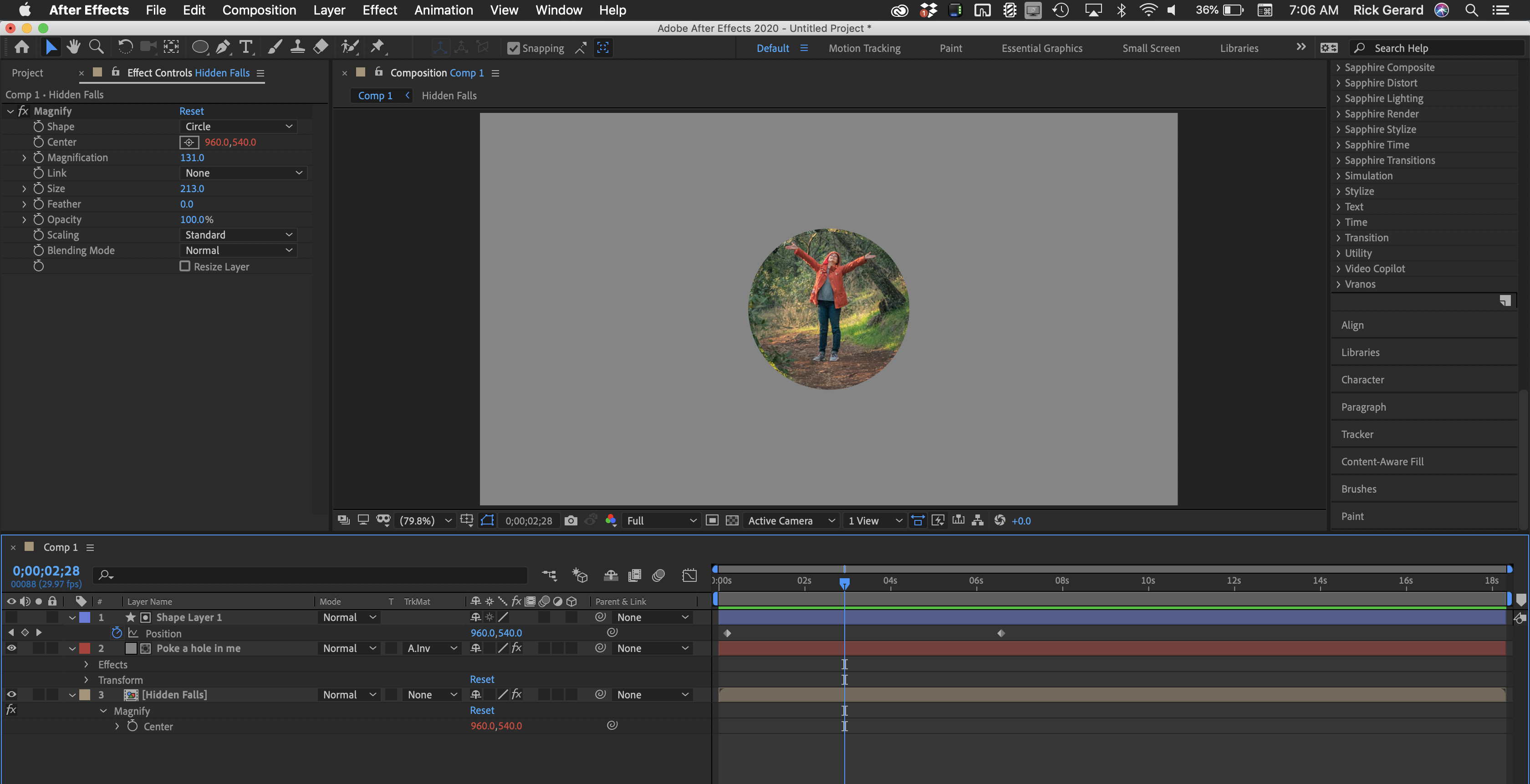Pick the Clone Stamp tool

click(297, 47)
